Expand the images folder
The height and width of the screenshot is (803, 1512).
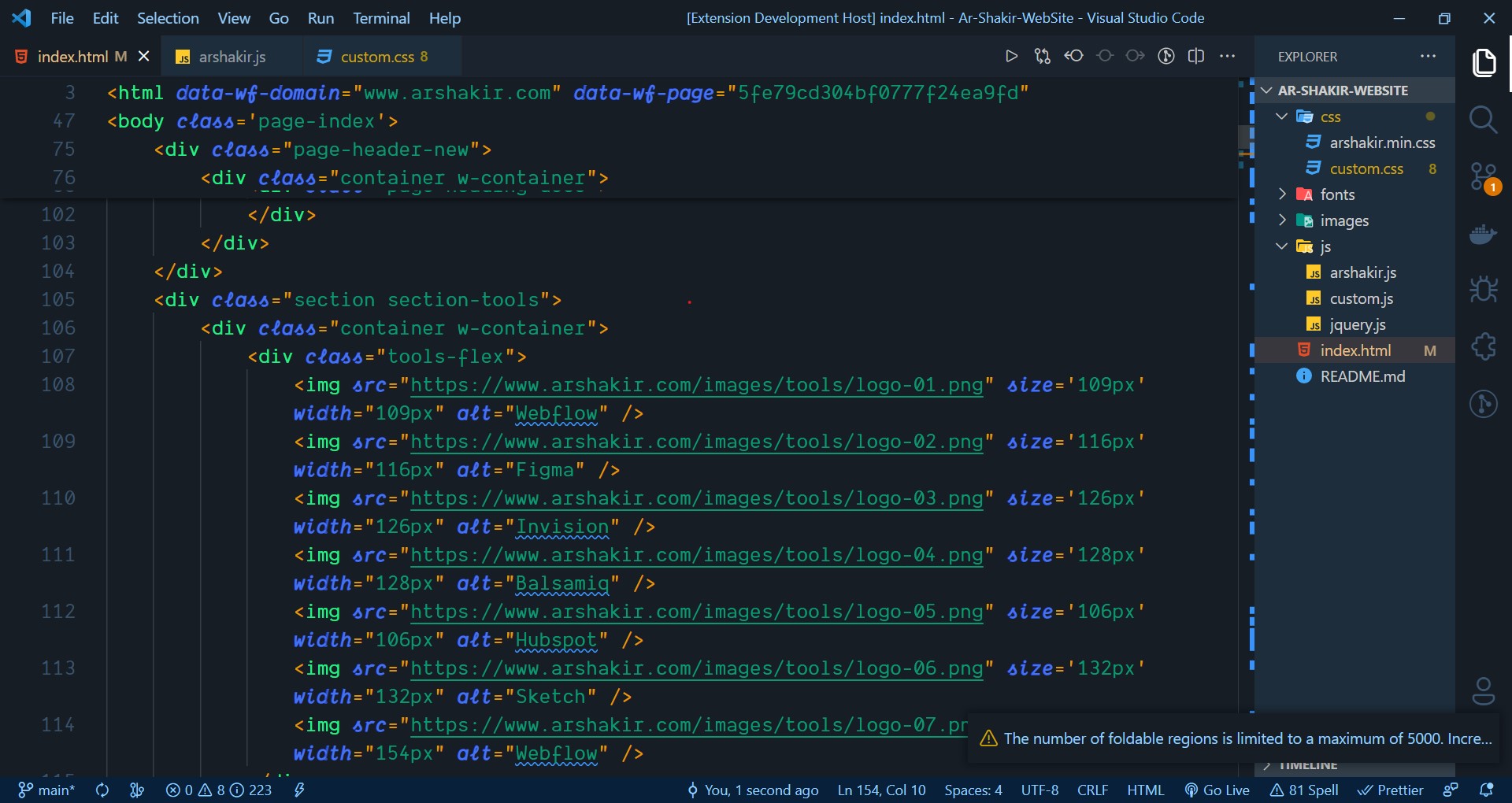[x=1282, y=220]
